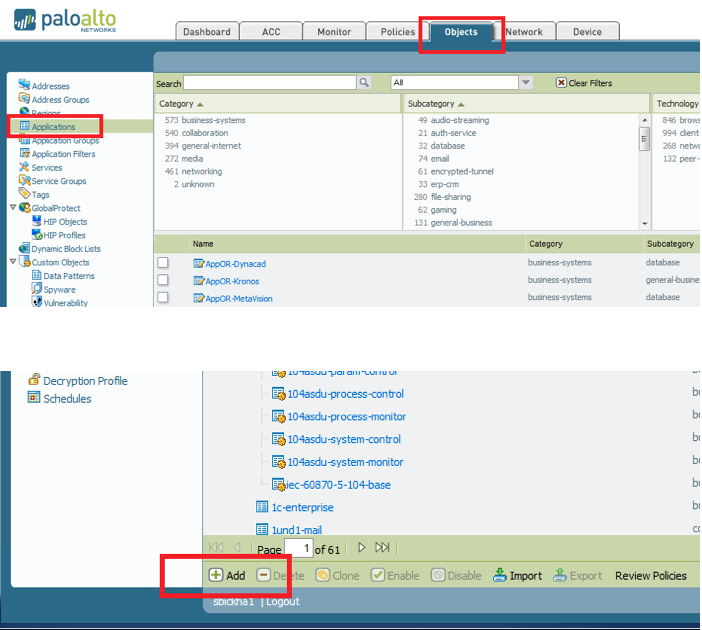Open the Dashboard tab
The image size is (702, 630).
tap(207, 31)
